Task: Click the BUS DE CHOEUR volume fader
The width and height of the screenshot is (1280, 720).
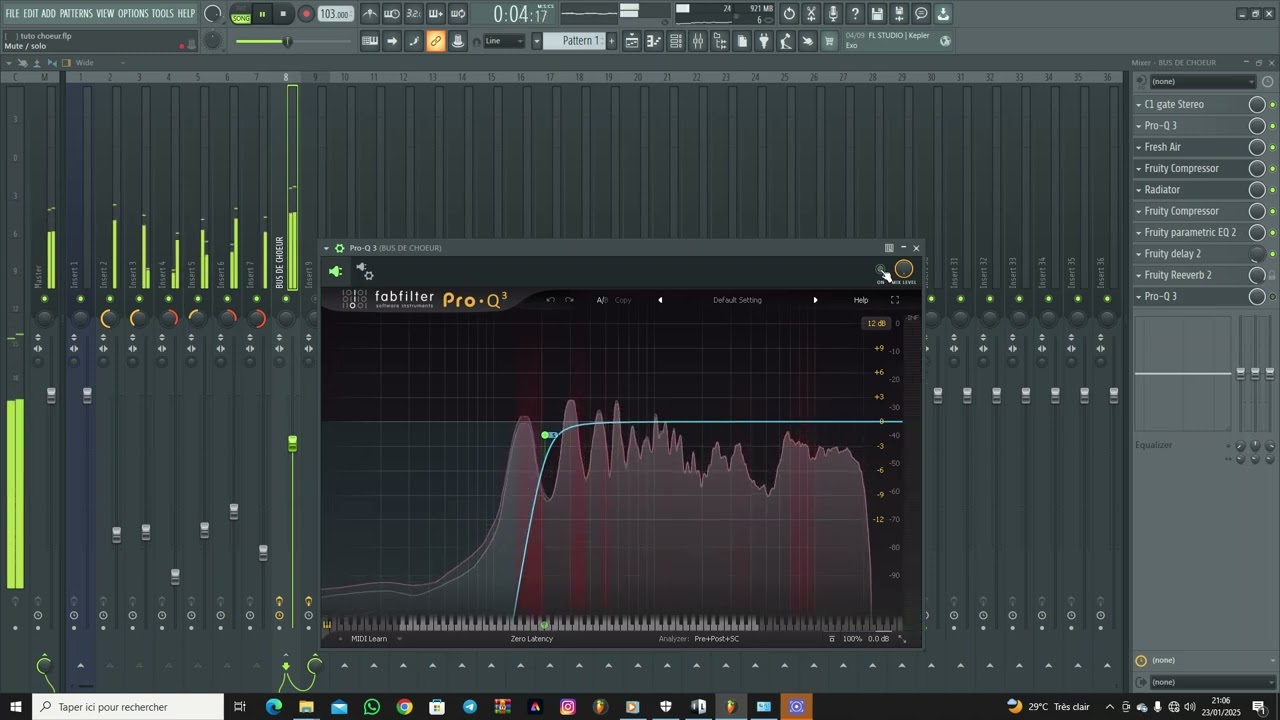Action: [292, 443]
